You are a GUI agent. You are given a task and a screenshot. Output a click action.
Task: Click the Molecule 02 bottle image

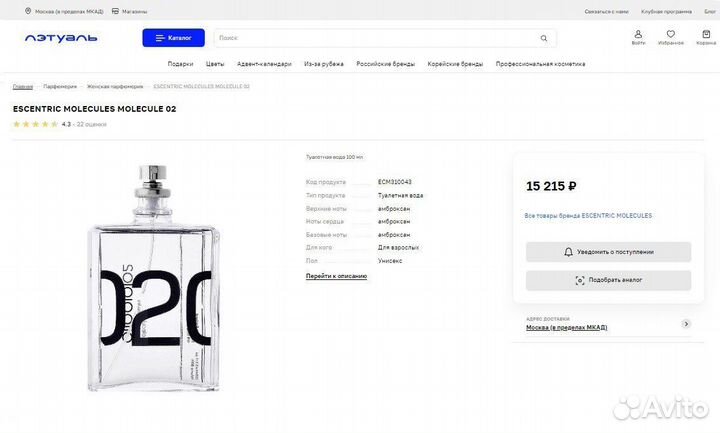(154, 278)
